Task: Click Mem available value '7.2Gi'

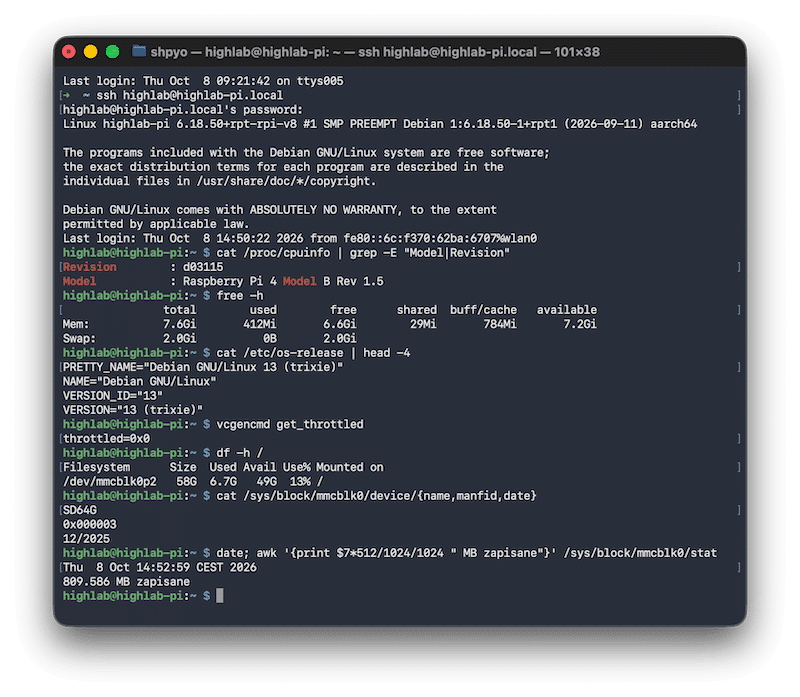Action: click(x=580, y=324)
